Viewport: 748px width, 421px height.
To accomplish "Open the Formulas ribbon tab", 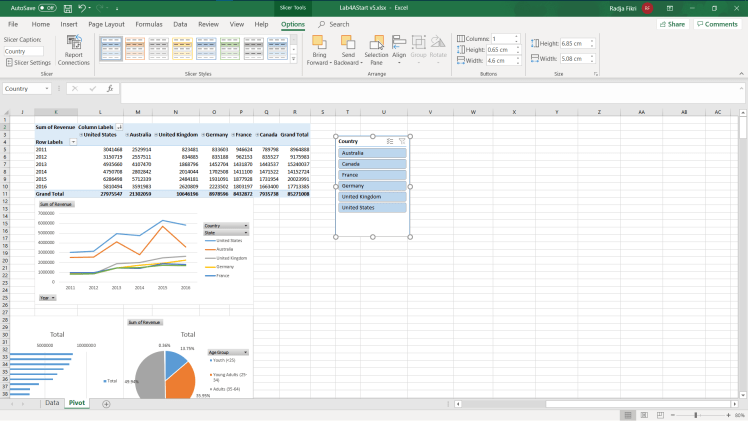I will [149, 23].
